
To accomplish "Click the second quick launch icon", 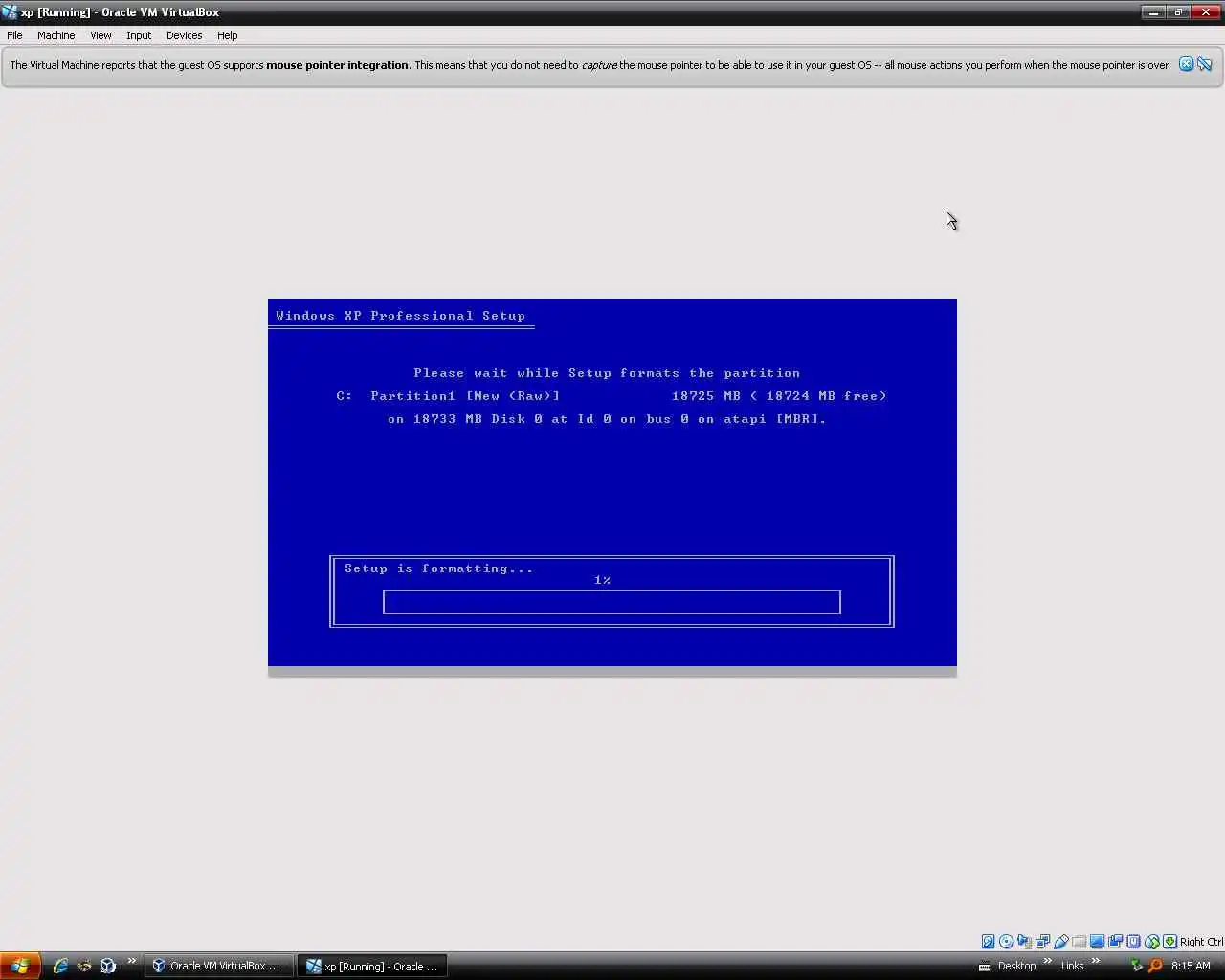I will (84, 966).
